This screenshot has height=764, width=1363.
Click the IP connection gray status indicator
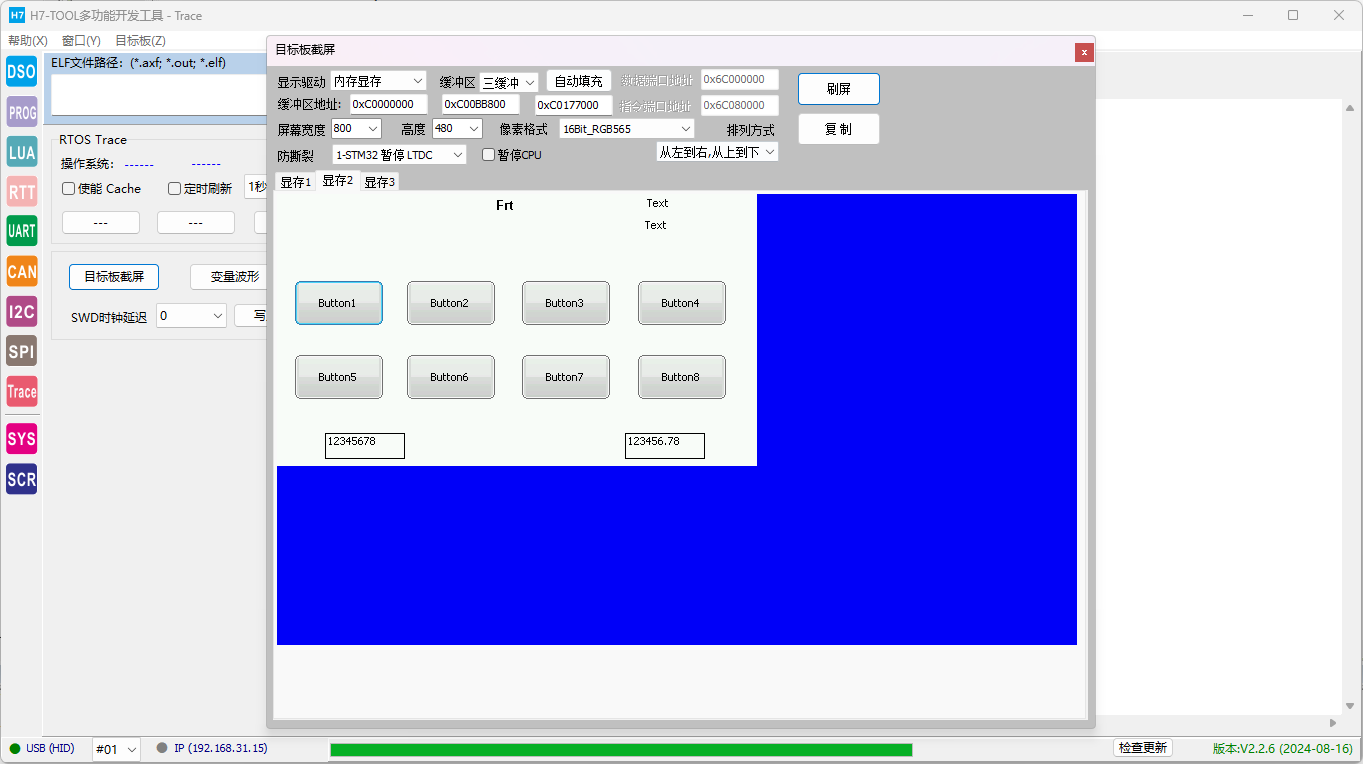[162, 748]
